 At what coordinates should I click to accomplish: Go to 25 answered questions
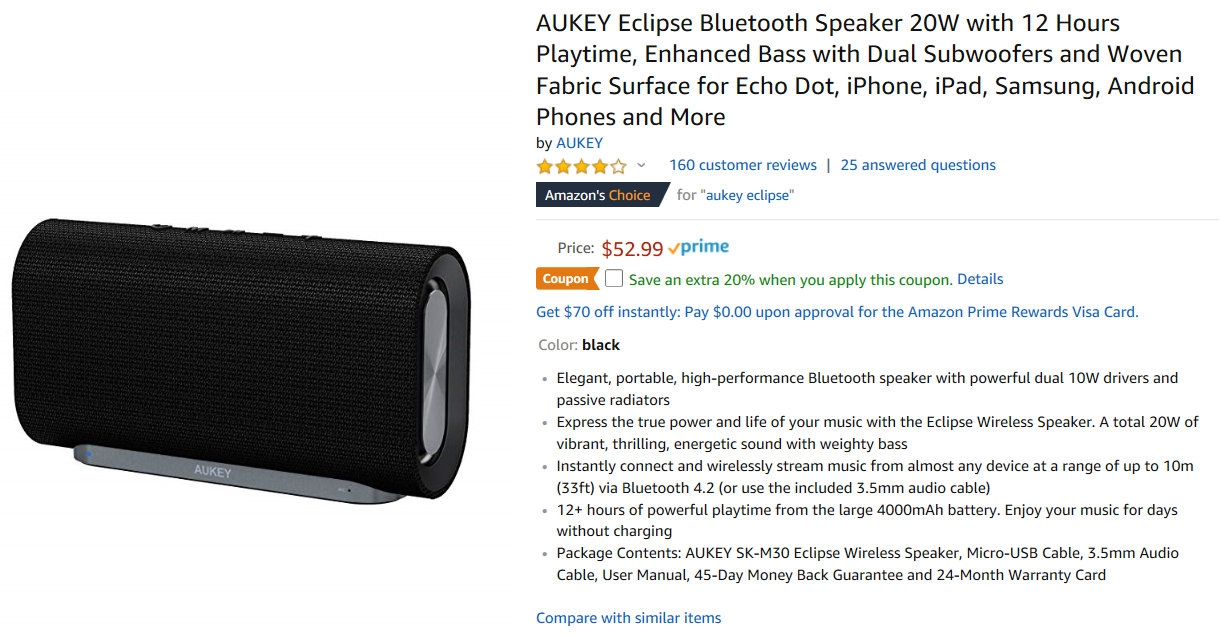click(x=917, y=165)
